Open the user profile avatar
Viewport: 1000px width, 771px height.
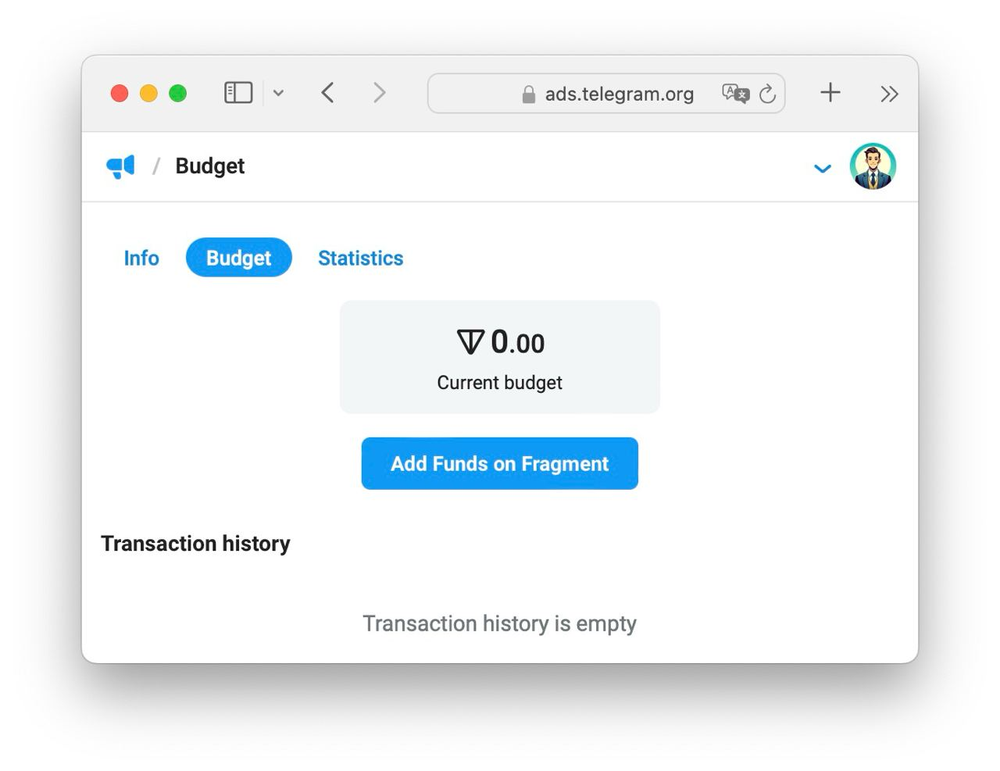pyautogui.click(x=872, y=166)
